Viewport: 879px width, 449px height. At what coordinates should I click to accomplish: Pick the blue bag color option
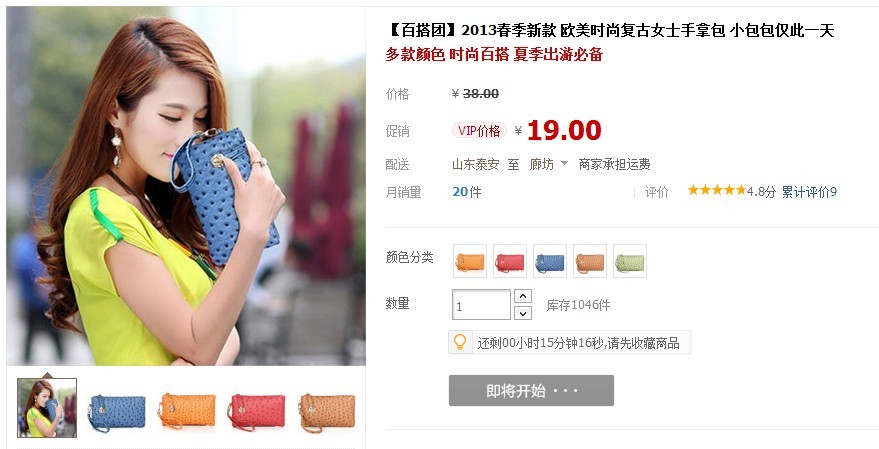[x=550, y=261]
